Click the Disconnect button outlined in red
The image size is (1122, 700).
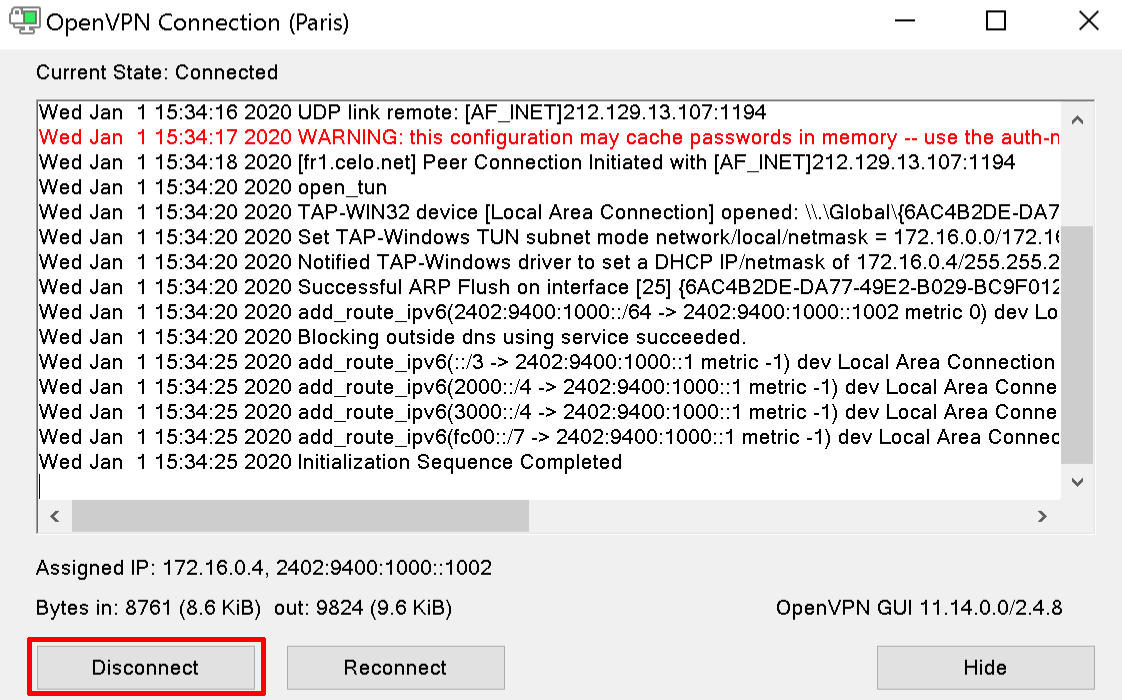click(x=146, y=667)
